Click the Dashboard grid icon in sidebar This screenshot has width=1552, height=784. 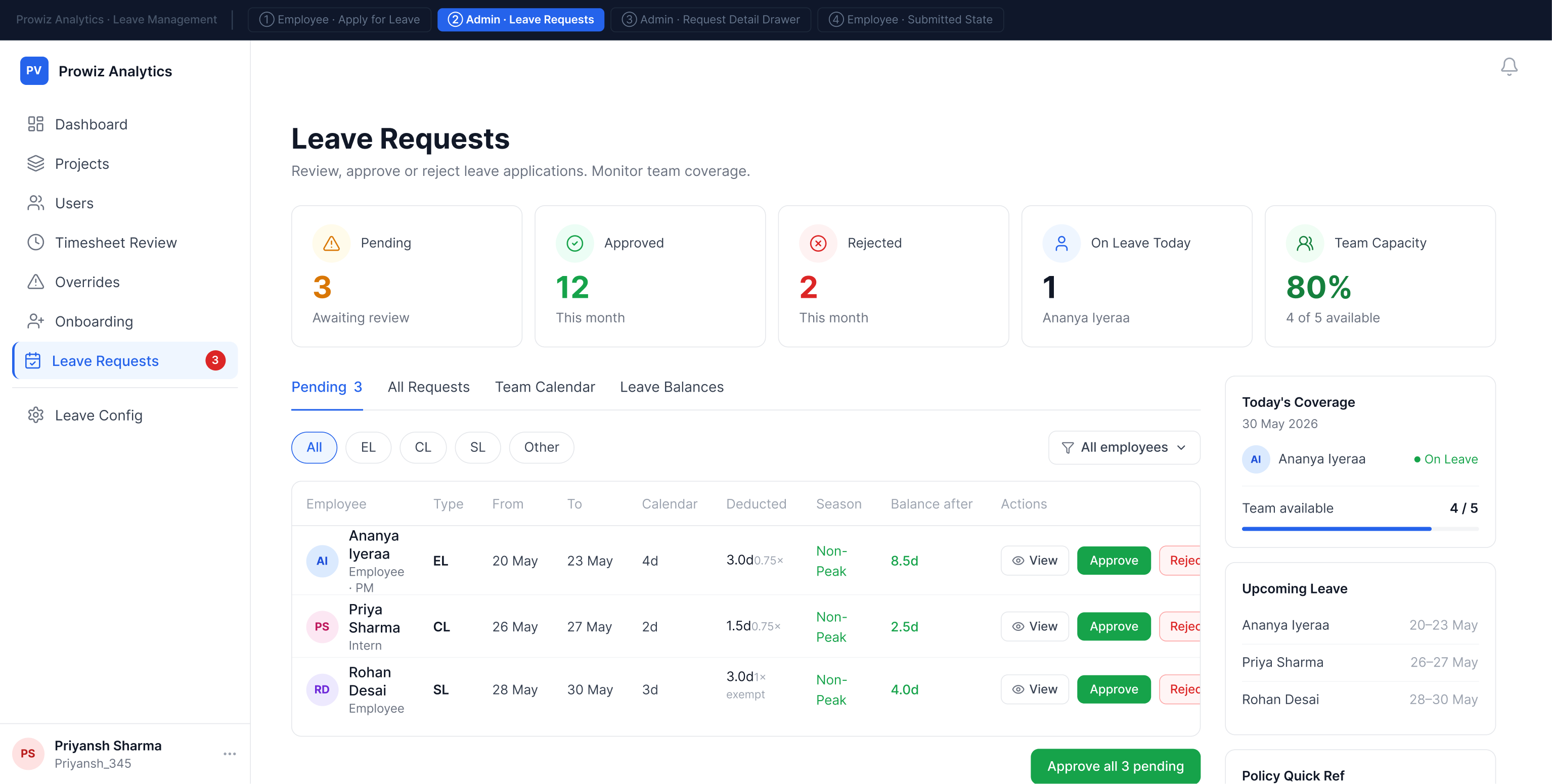pyautogui.click(x=35, y=124)
